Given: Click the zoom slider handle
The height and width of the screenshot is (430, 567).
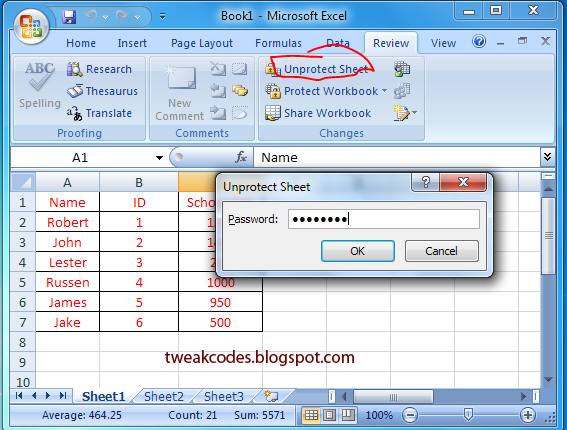Looking at the screenshot, I should 468,415.
